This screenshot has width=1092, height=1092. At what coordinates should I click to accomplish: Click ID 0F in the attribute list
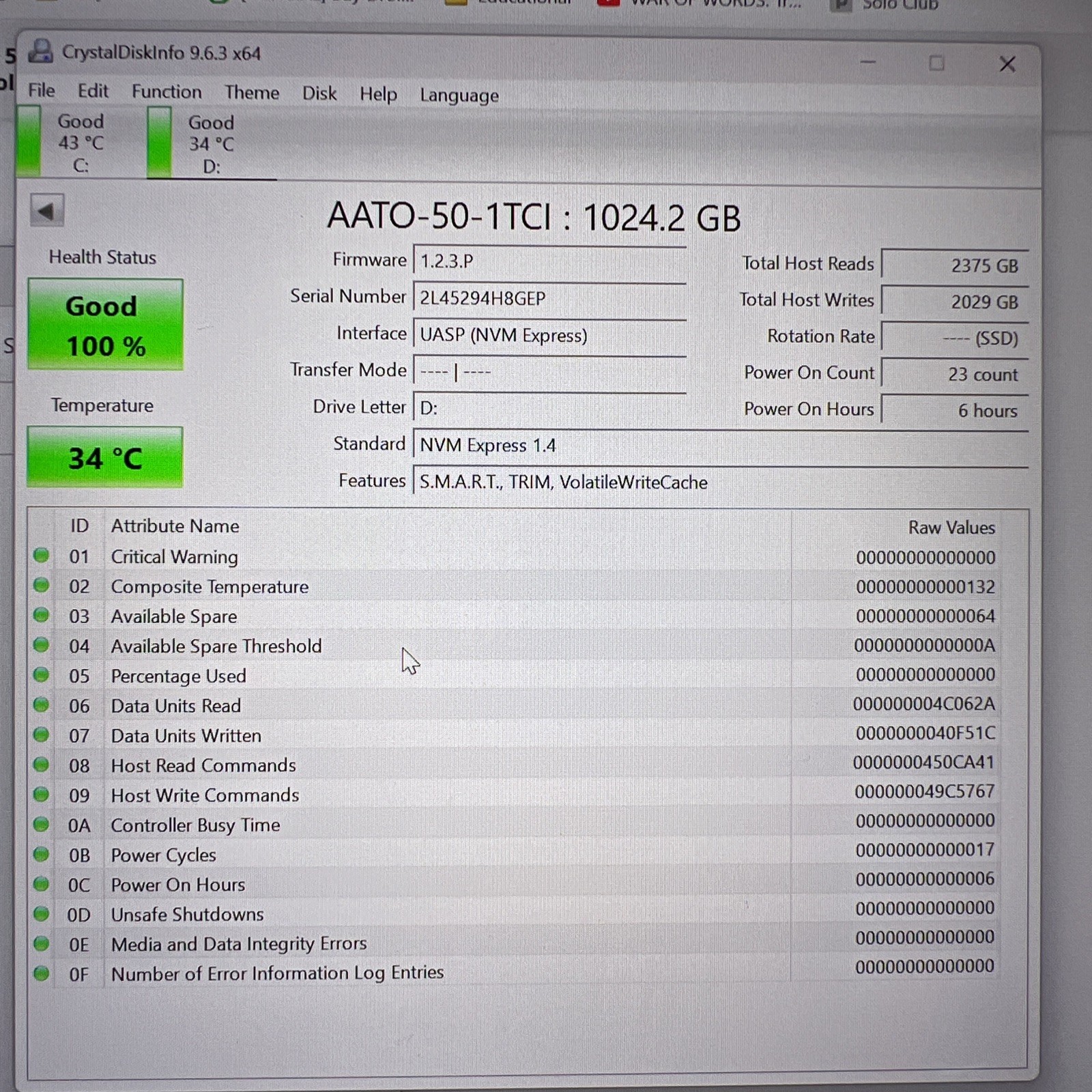point(79,974)
